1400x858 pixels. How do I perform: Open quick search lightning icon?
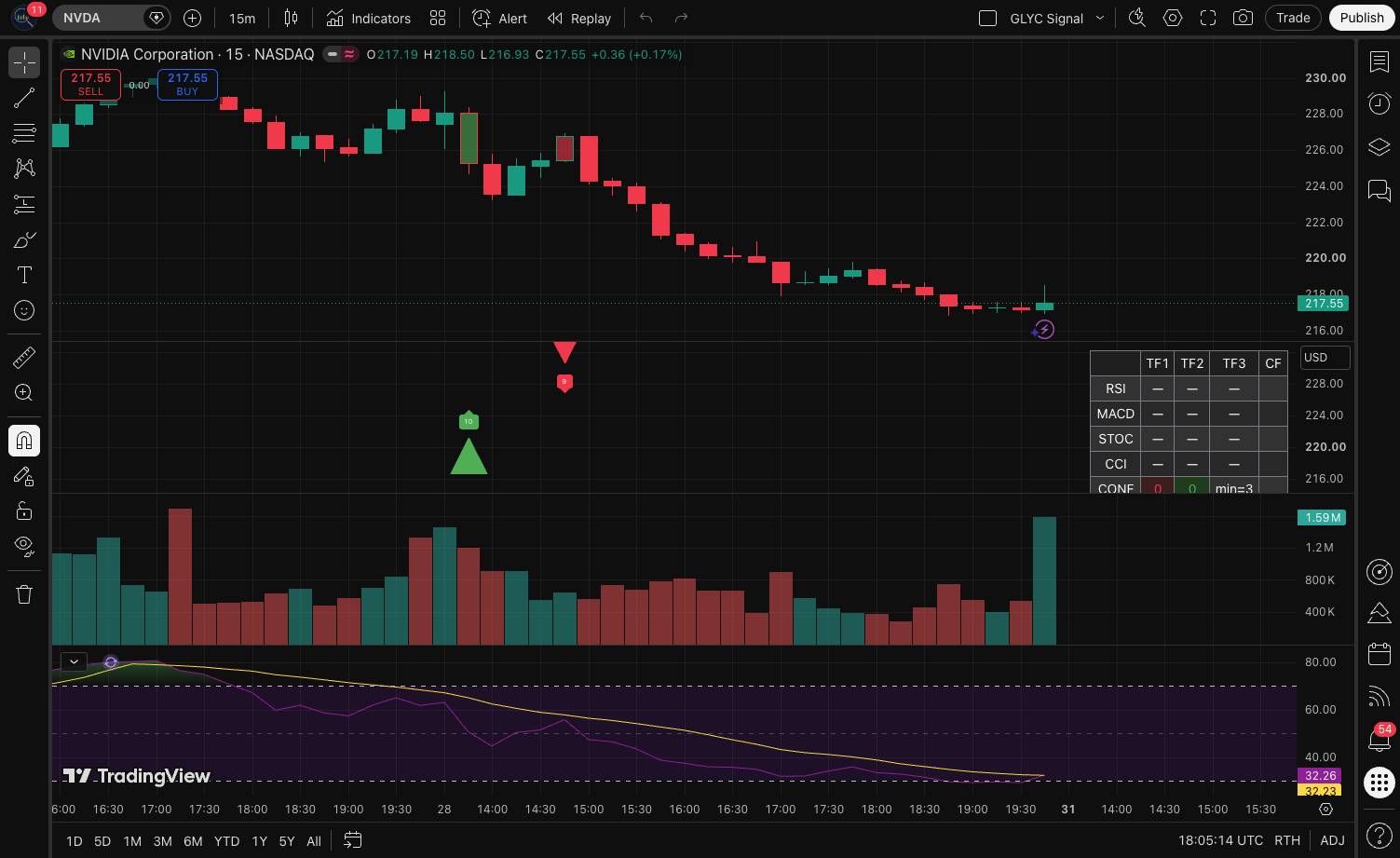click(1136, 18)
